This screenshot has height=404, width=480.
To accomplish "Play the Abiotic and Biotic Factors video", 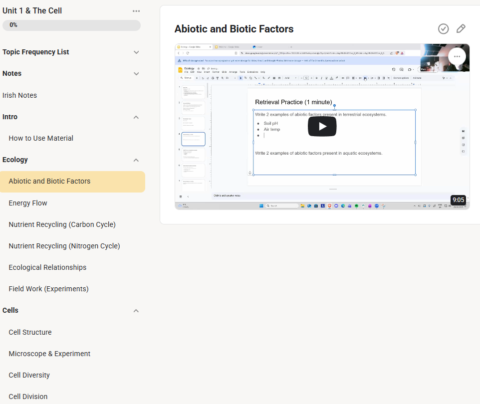I will pyautogui.click(x=322, y=126).
